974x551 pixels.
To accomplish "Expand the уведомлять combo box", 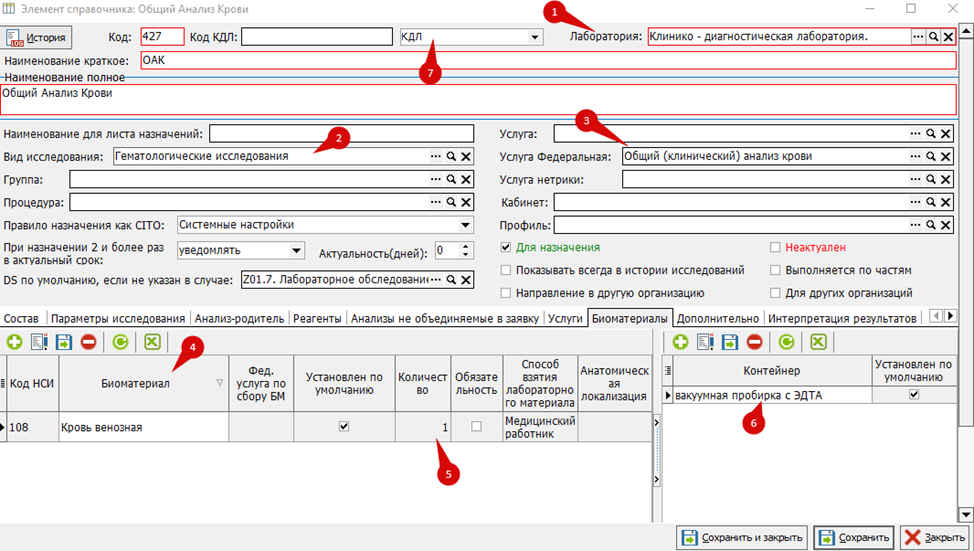I will point(296,251).
